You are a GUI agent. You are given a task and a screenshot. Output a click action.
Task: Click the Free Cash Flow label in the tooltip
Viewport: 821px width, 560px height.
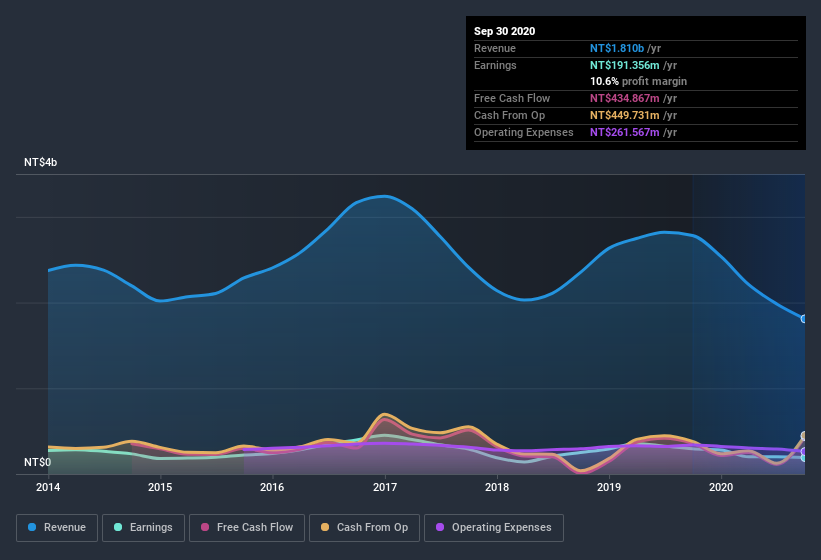tap(512, 98)
